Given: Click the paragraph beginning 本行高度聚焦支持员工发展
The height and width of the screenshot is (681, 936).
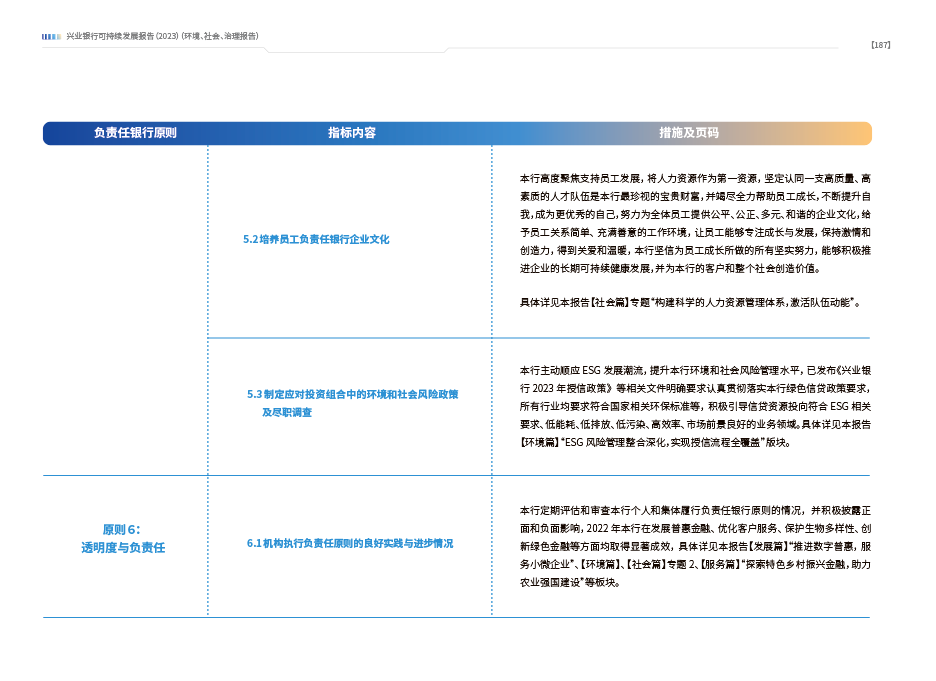Looking at the screenshot, I should (x=694, y=222).
